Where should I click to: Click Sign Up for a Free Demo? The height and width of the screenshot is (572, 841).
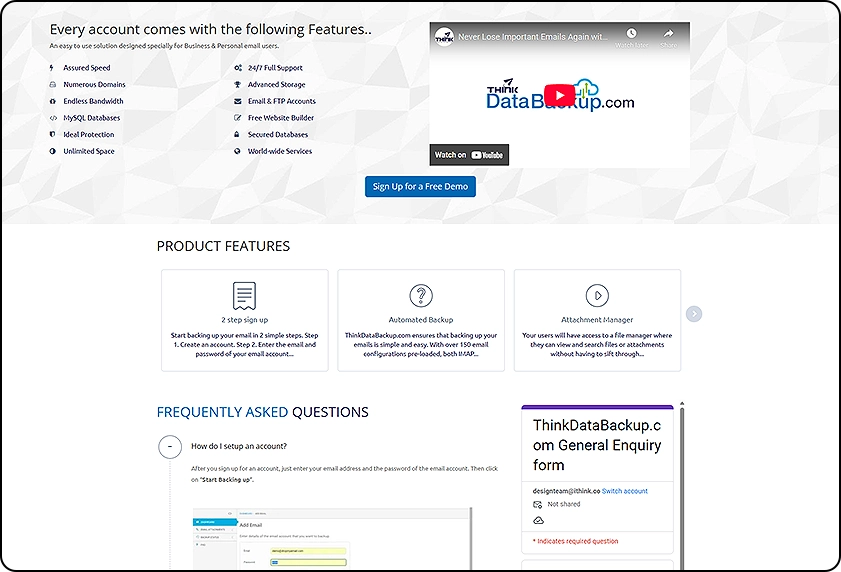point(420,186)
